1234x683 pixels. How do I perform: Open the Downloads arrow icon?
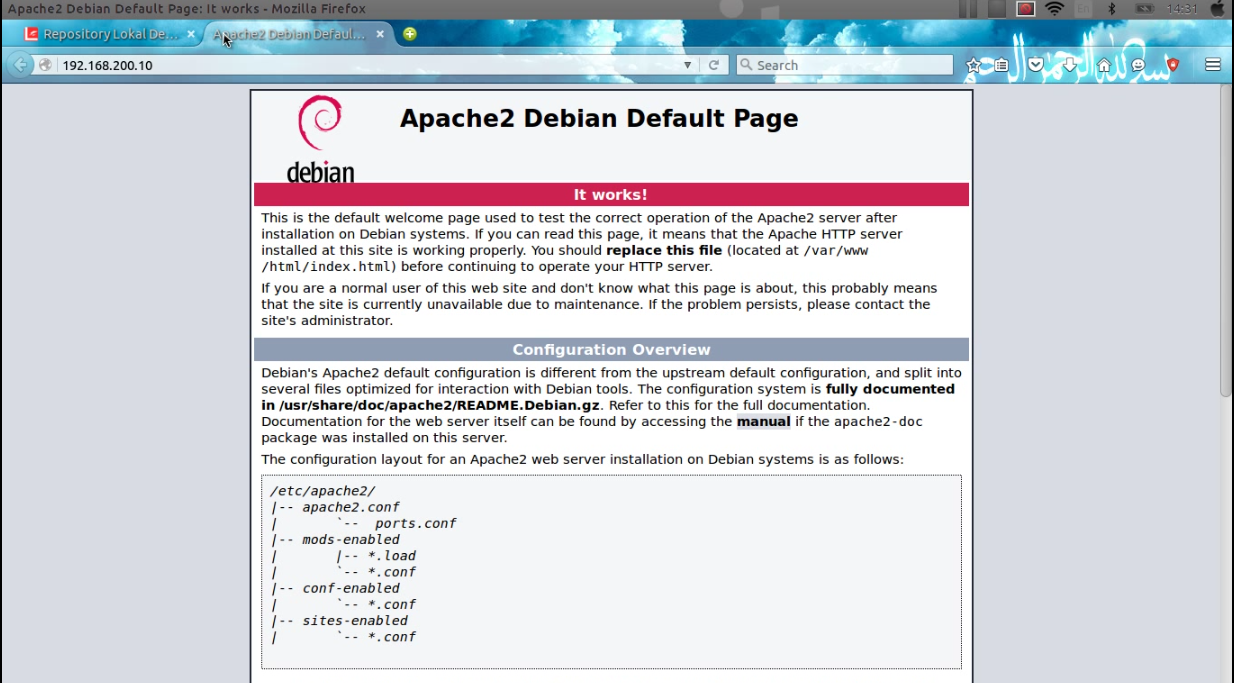pyautogui.click(x=1069, y=65)
